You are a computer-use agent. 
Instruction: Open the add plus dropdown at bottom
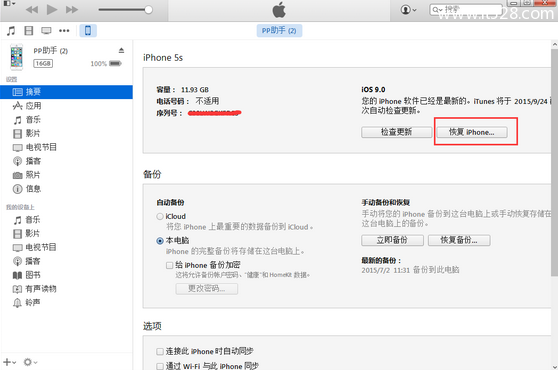click(9, 362)
